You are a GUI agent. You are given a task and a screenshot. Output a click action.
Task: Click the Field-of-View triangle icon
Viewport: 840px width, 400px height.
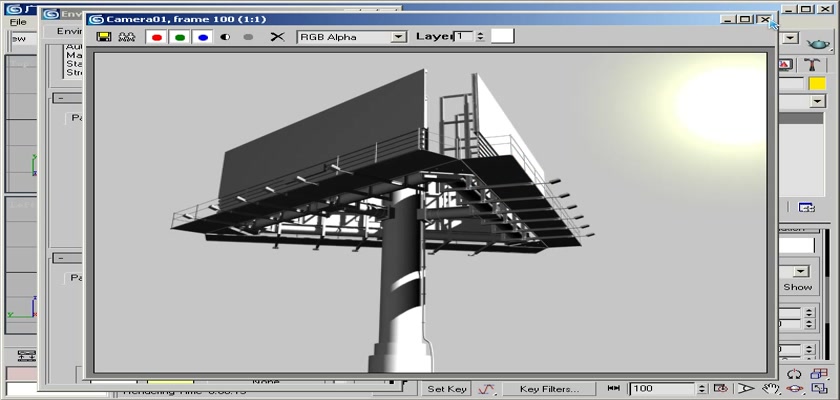point(746,388)
